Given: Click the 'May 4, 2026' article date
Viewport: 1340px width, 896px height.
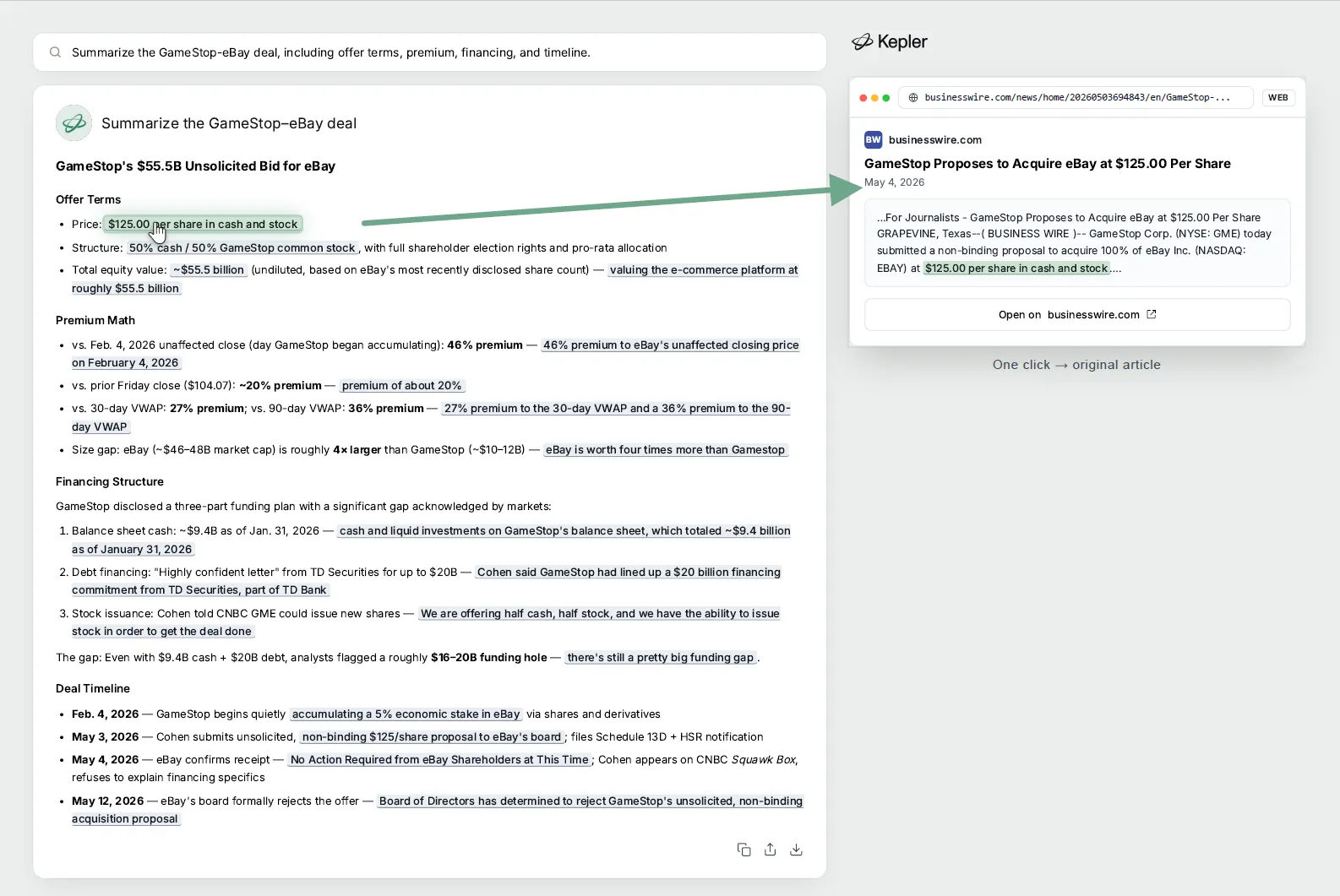Looking at the screenshot, I should pos(894,182).
